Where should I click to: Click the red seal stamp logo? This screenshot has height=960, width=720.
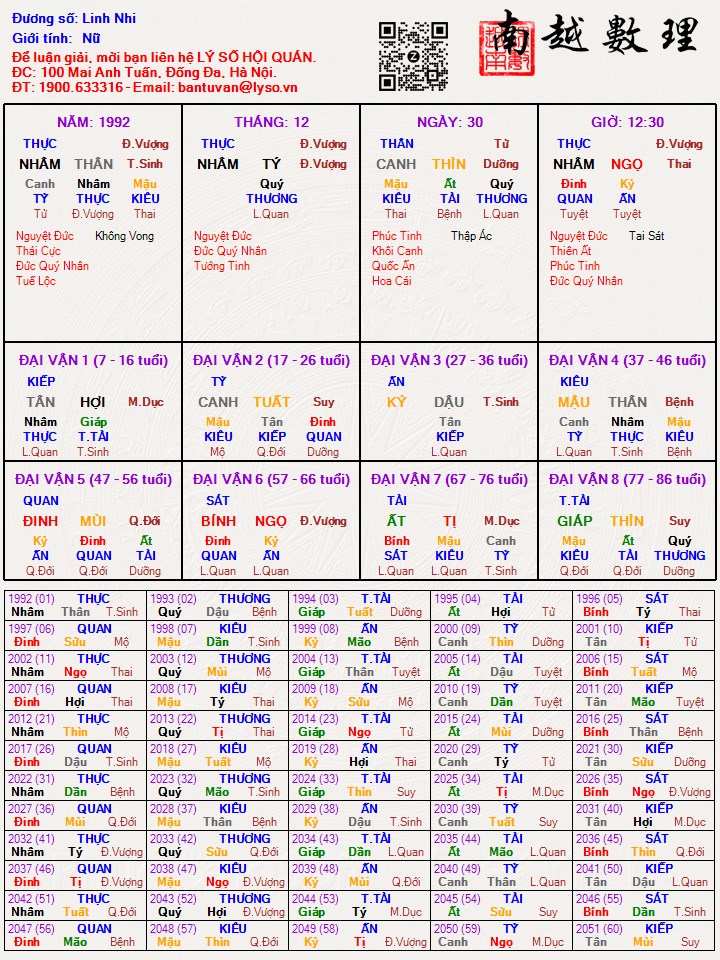(x=506, y=48)
